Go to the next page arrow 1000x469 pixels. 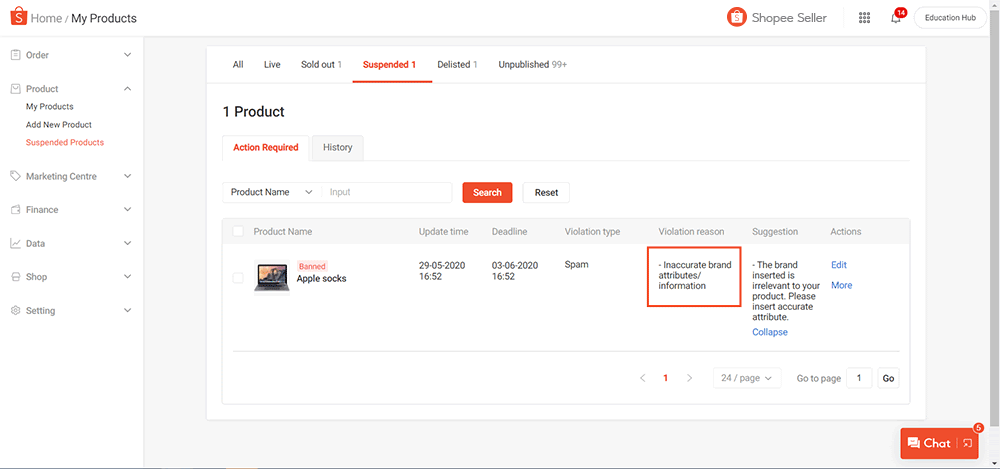(x=689, y=378)
